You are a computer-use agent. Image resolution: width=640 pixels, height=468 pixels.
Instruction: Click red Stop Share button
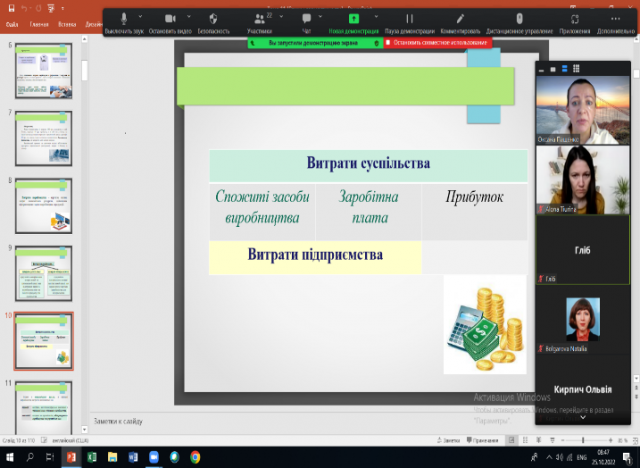pos(438,42)
